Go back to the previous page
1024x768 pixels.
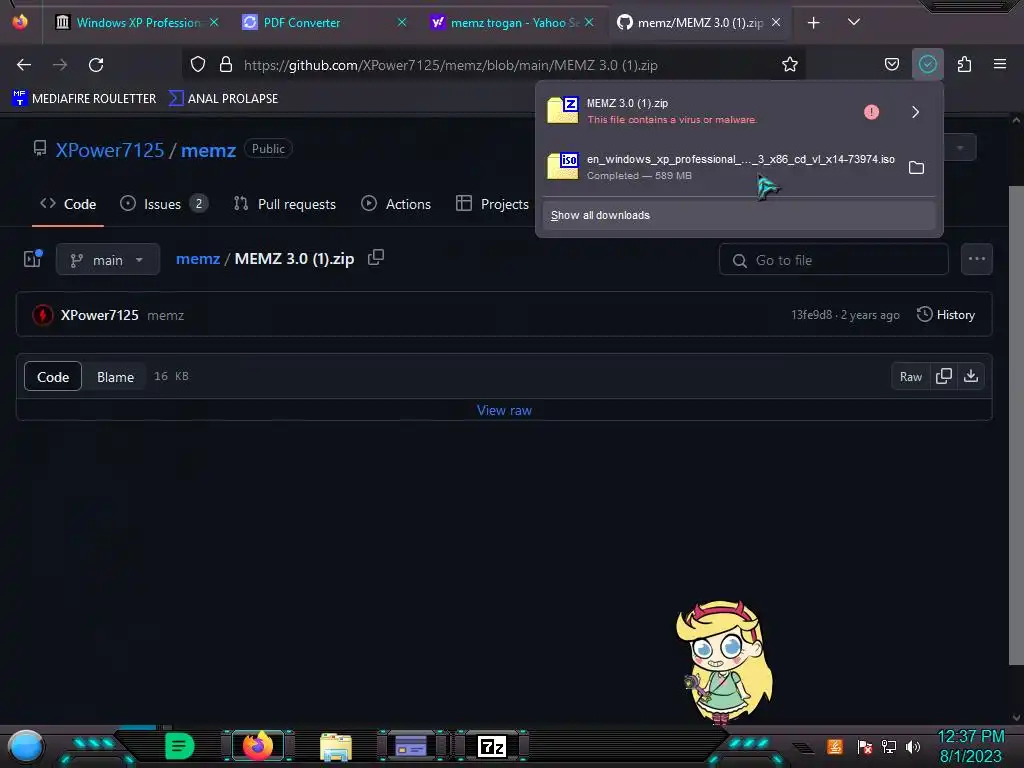tap(24, 65)
